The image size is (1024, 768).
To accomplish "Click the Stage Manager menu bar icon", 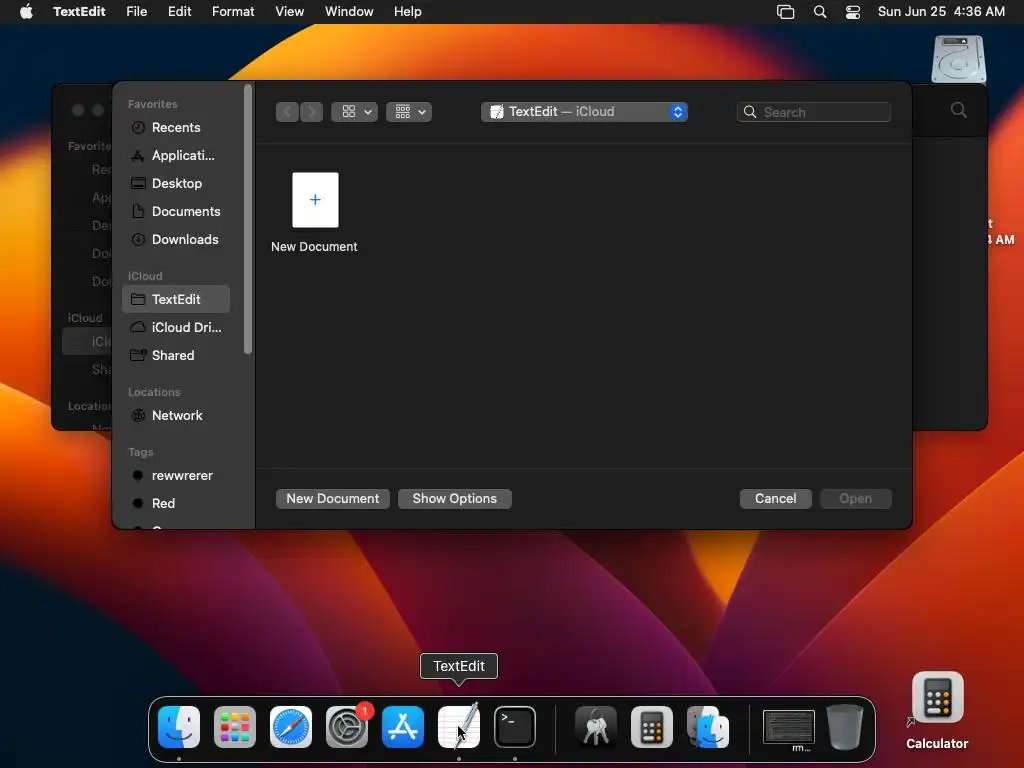I will pyautogui.click(x=786, y=12).
